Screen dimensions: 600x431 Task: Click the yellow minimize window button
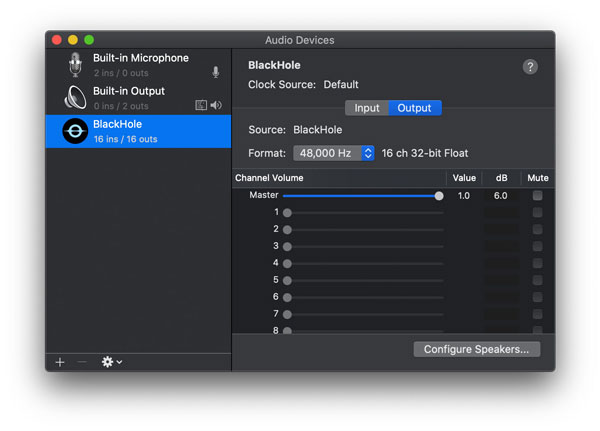(x=73, y=40)
